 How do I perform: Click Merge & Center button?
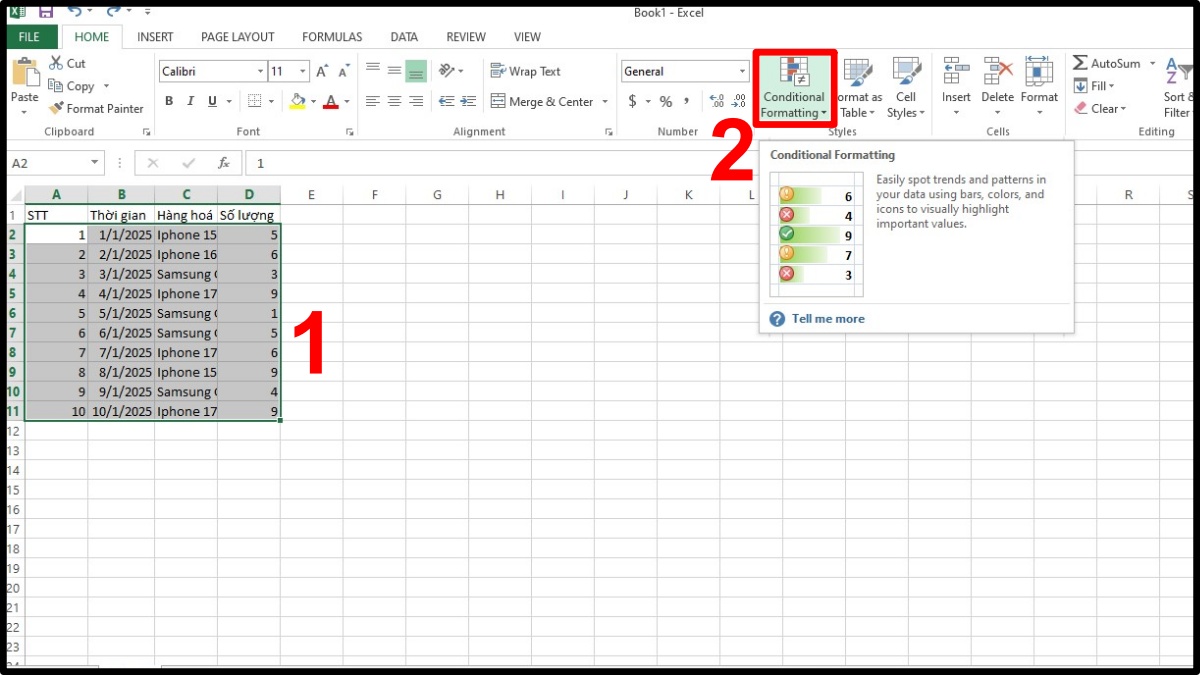pos(541,101)
